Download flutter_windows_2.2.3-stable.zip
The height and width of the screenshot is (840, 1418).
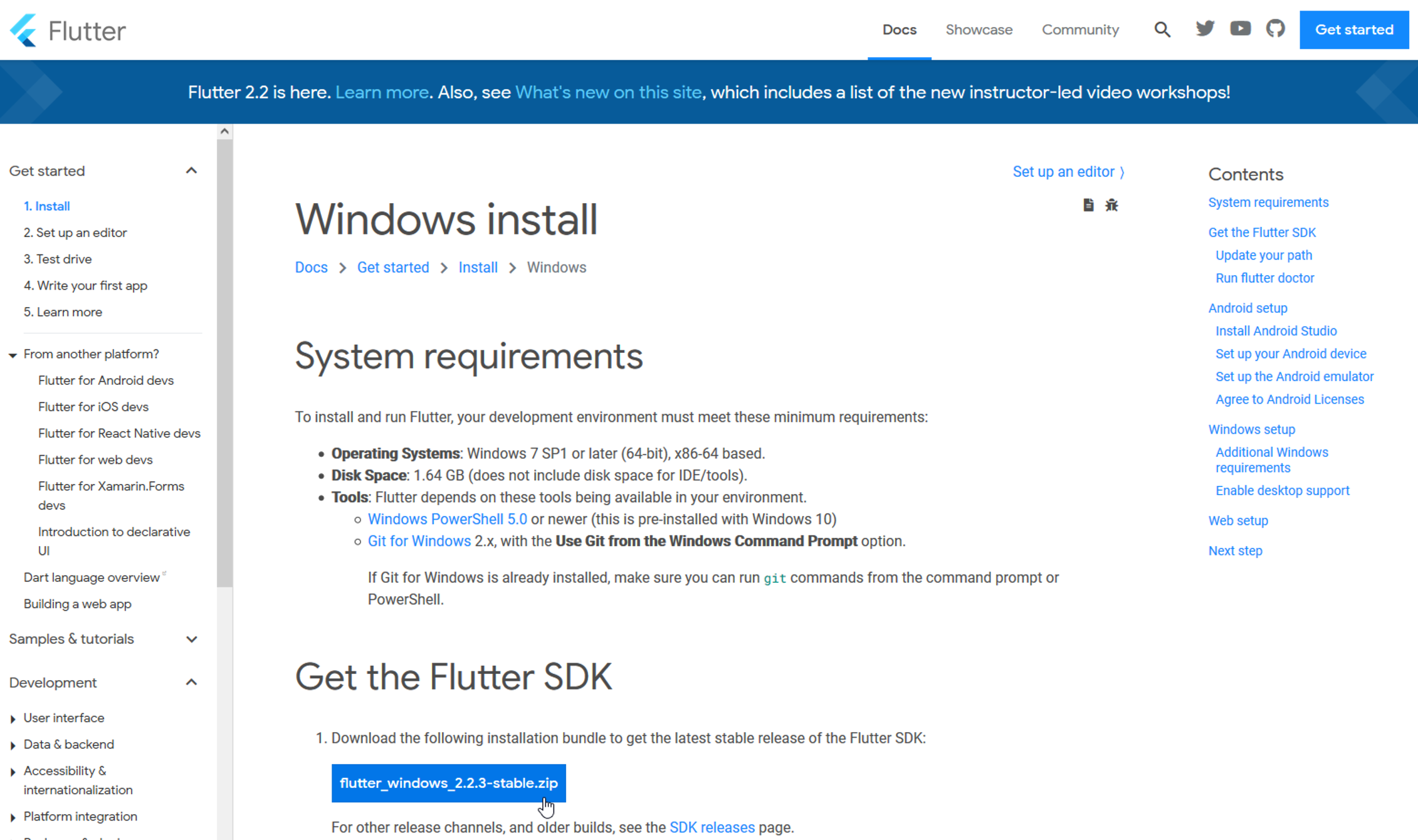pyautogui.click(x=448, y=783)
